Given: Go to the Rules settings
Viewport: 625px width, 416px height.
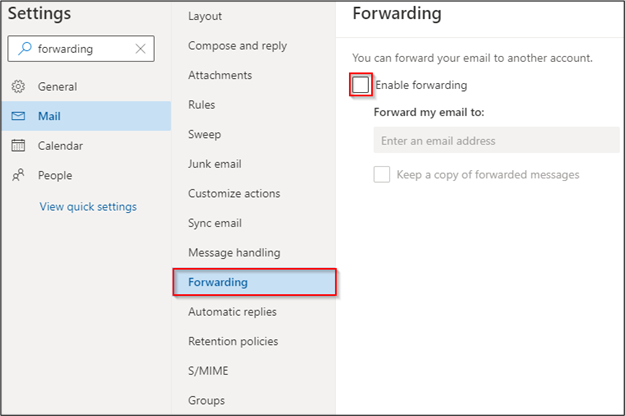Looking at the screenshot, I should (x=202, y=105).
